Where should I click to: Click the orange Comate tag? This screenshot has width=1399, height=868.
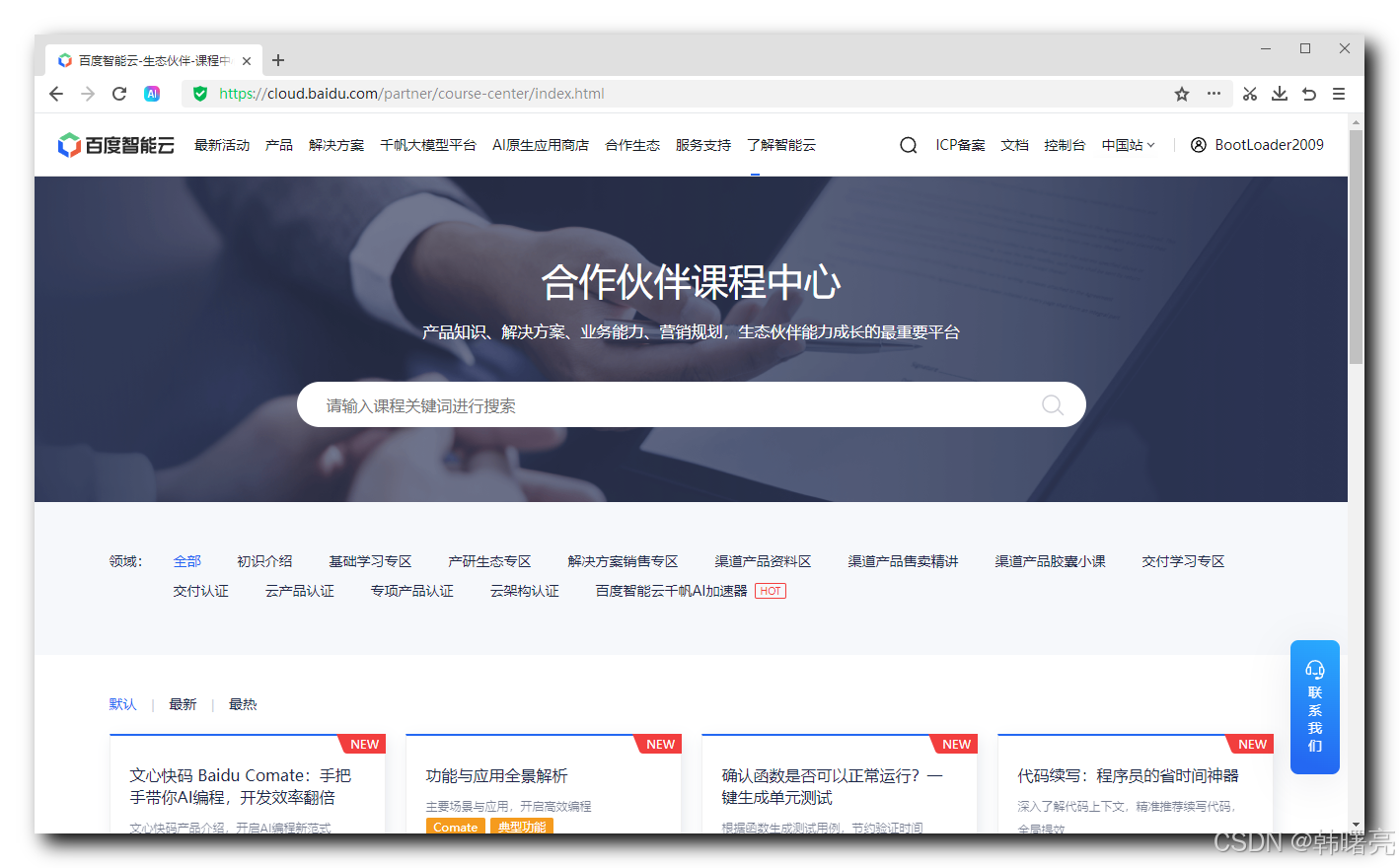tap(456, 827)
